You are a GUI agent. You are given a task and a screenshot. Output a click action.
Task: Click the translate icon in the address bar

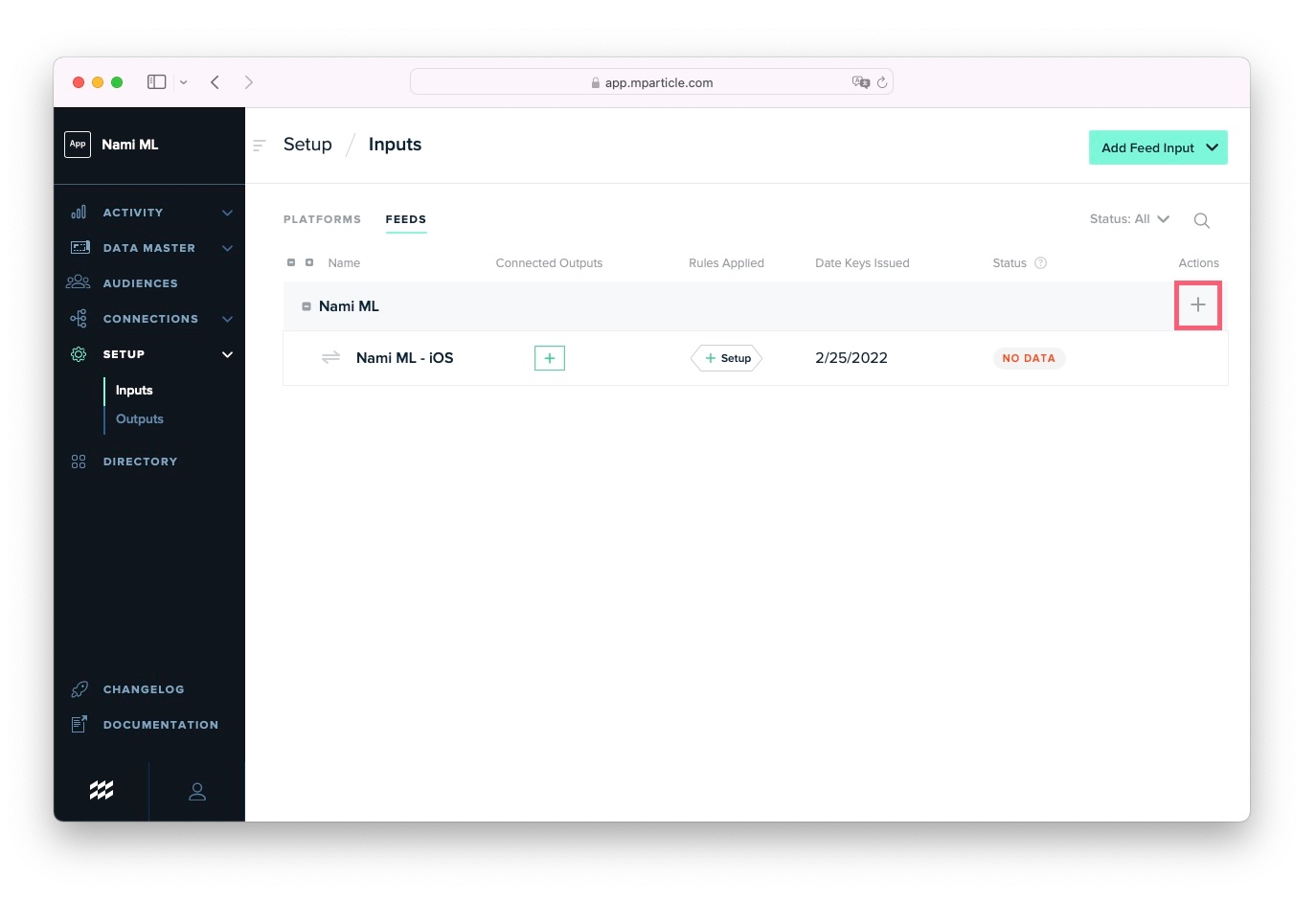click(861, 82)
